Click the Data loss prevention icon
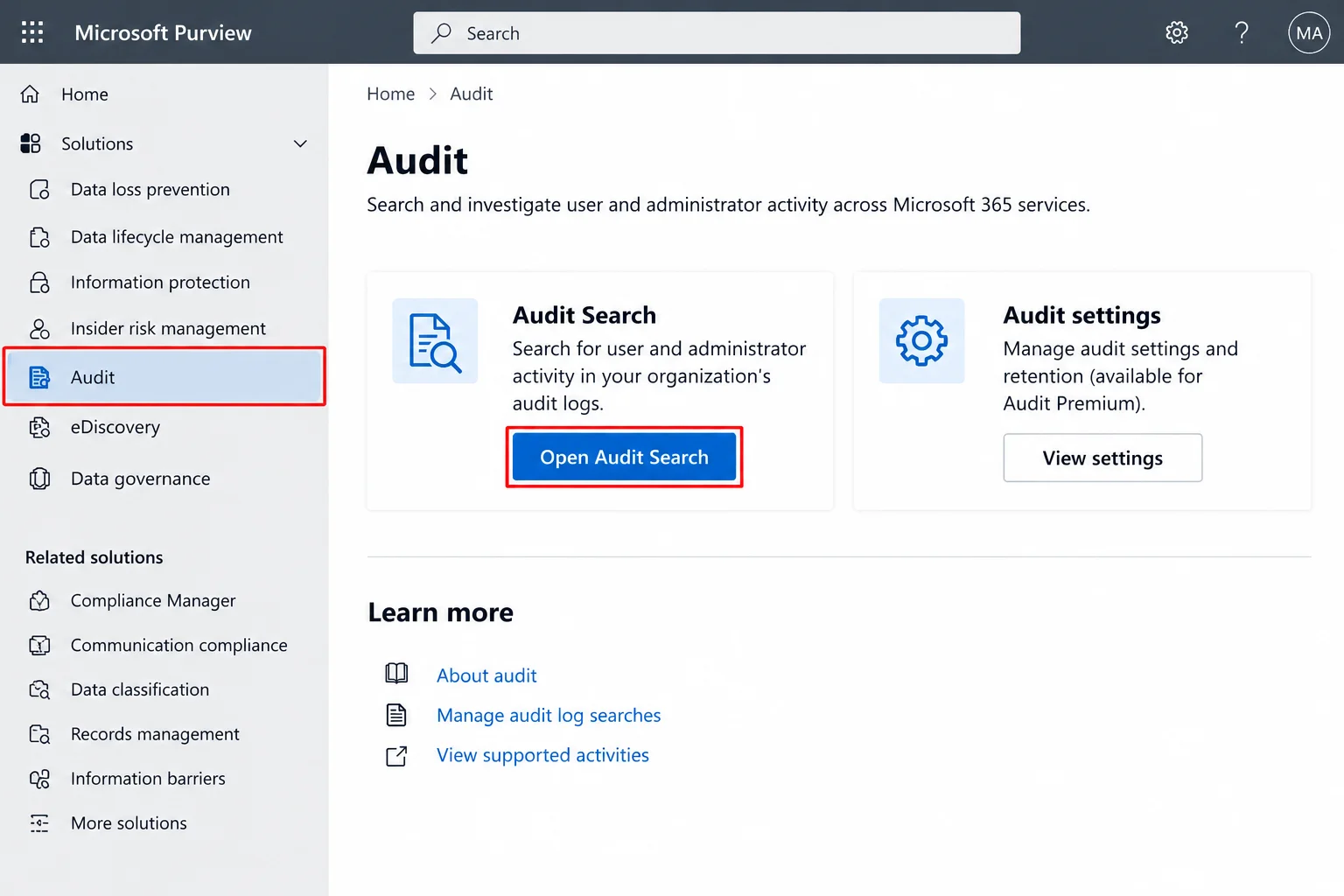 coord(39,190)
